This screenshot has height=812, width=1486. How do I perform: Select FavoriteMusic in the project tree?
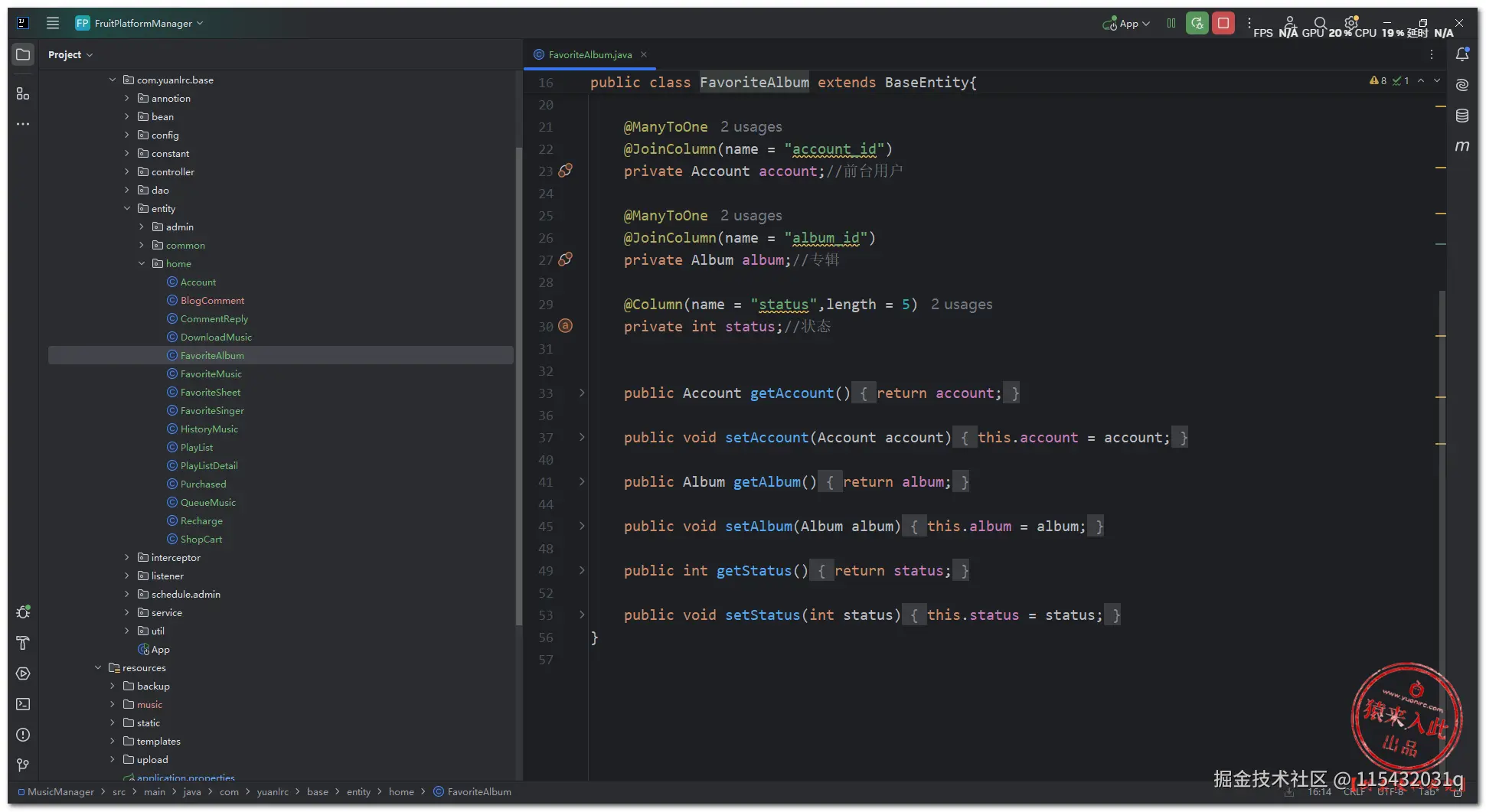211,373
